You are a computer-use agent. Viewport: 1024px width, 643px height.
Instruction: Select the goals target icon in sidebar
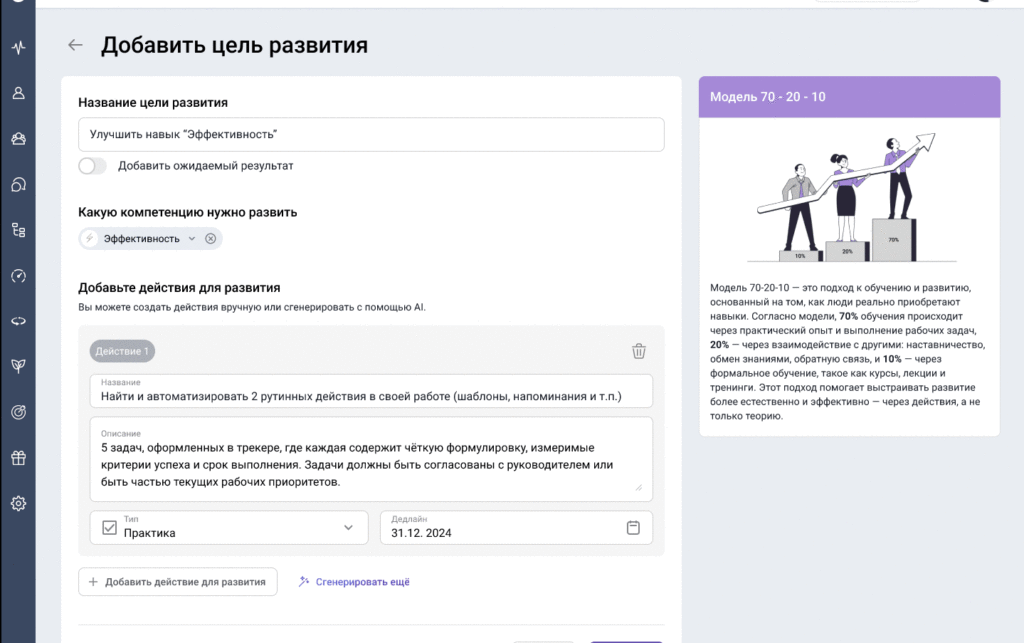pos(18,412)
